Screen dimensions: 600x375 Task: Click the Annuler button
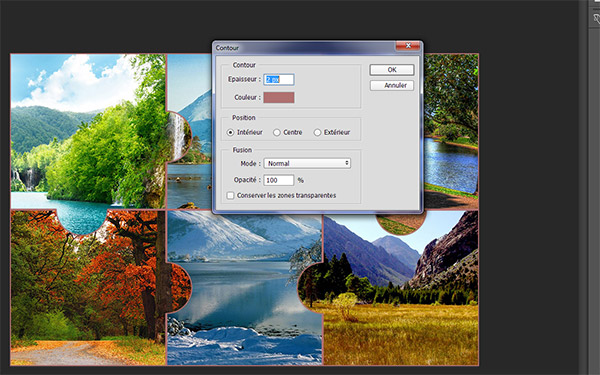pyautogui.click(x=392, y=85)
